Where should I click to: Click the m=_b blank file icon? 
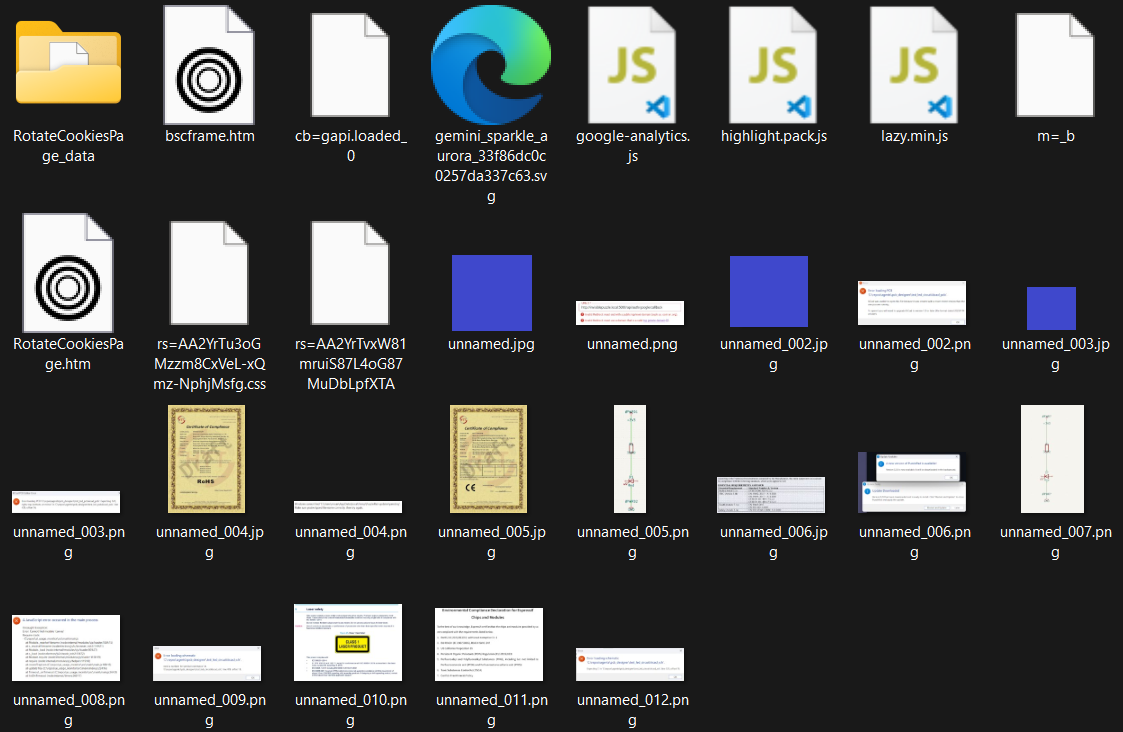pos(1056,64)
